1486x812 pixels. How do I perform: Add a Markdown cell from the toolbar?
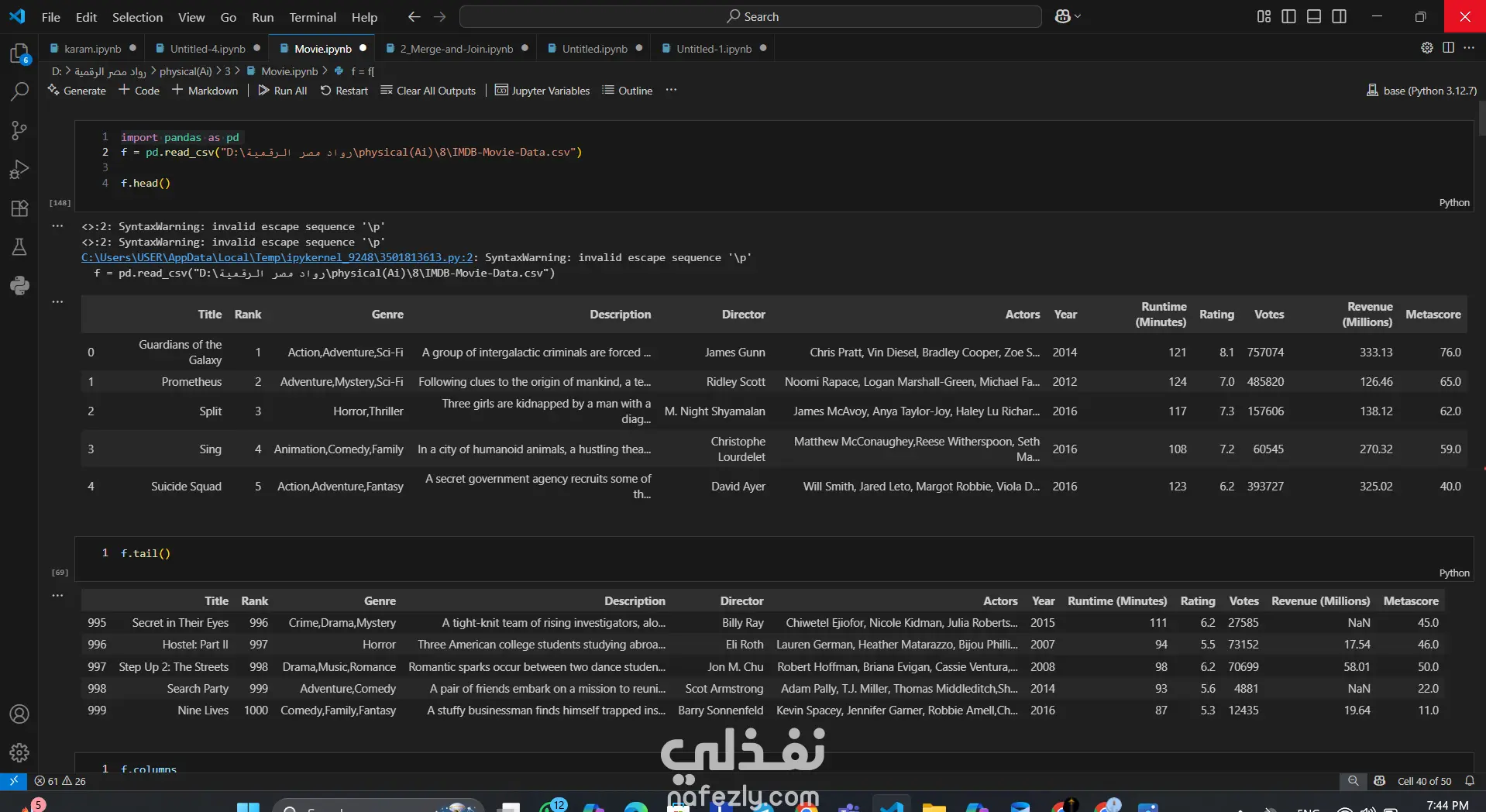coord(205,91)
